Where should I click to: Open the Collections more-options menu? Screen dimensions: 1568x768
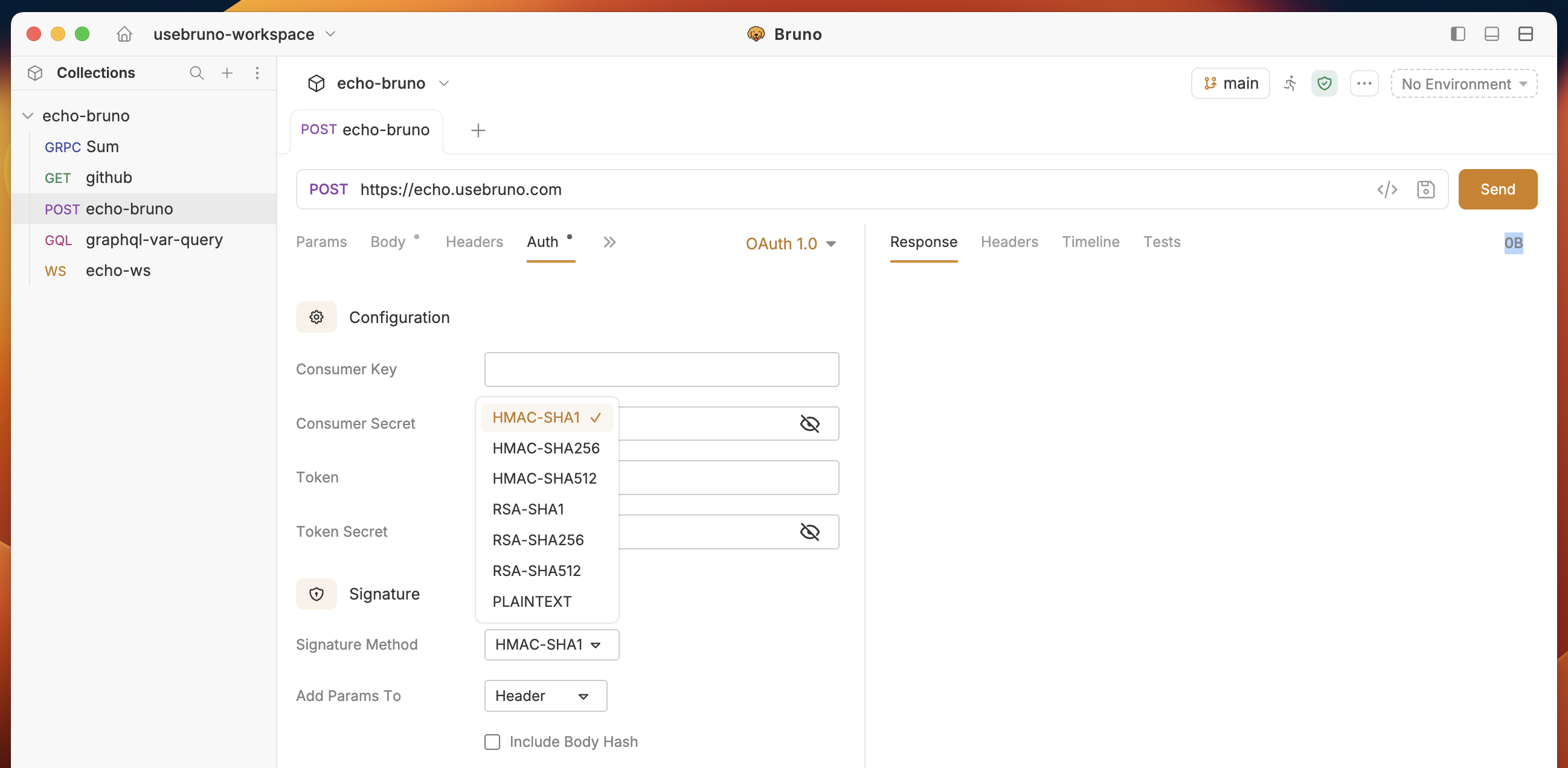[257, 73]
